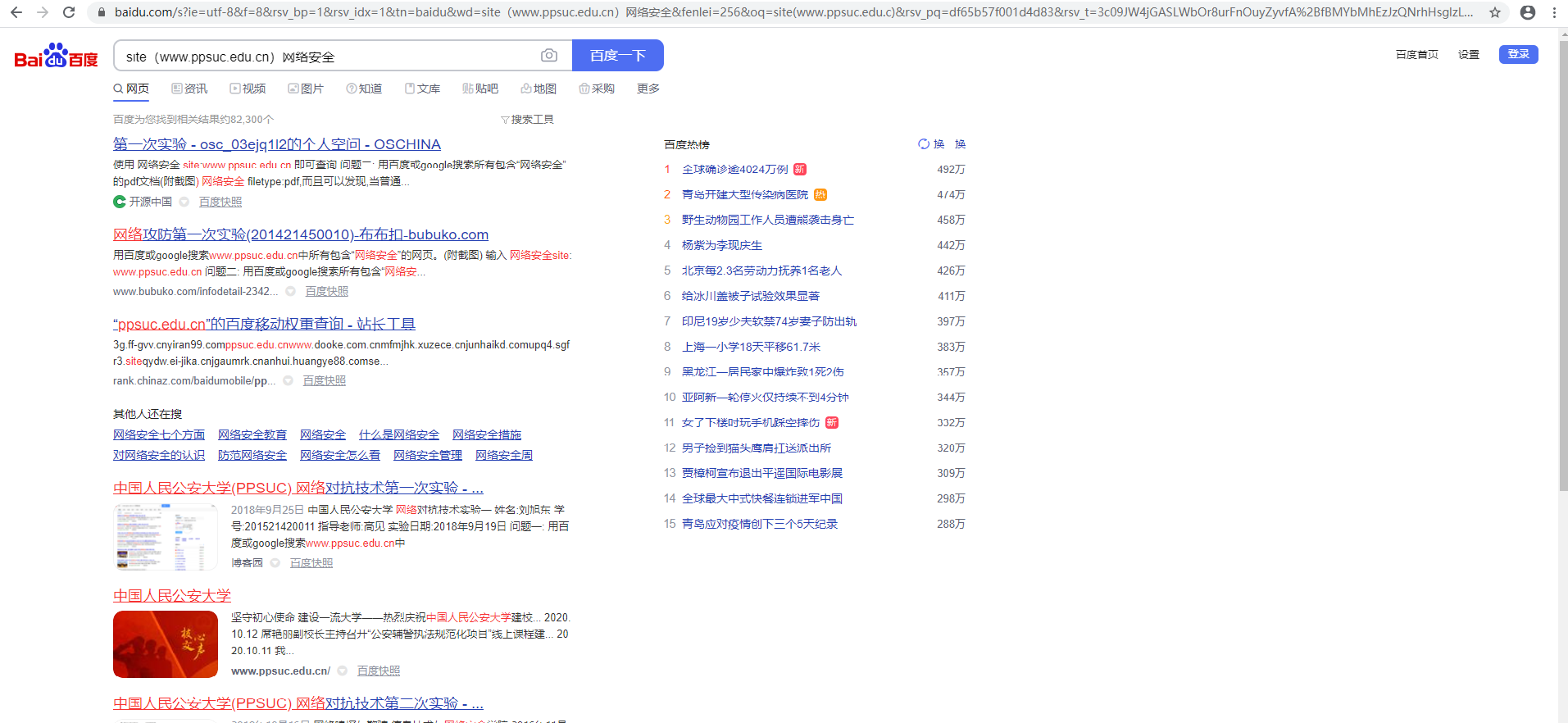
Task: Open hot topic 杨紫为李现庆生
Action: tap(722, 245)
